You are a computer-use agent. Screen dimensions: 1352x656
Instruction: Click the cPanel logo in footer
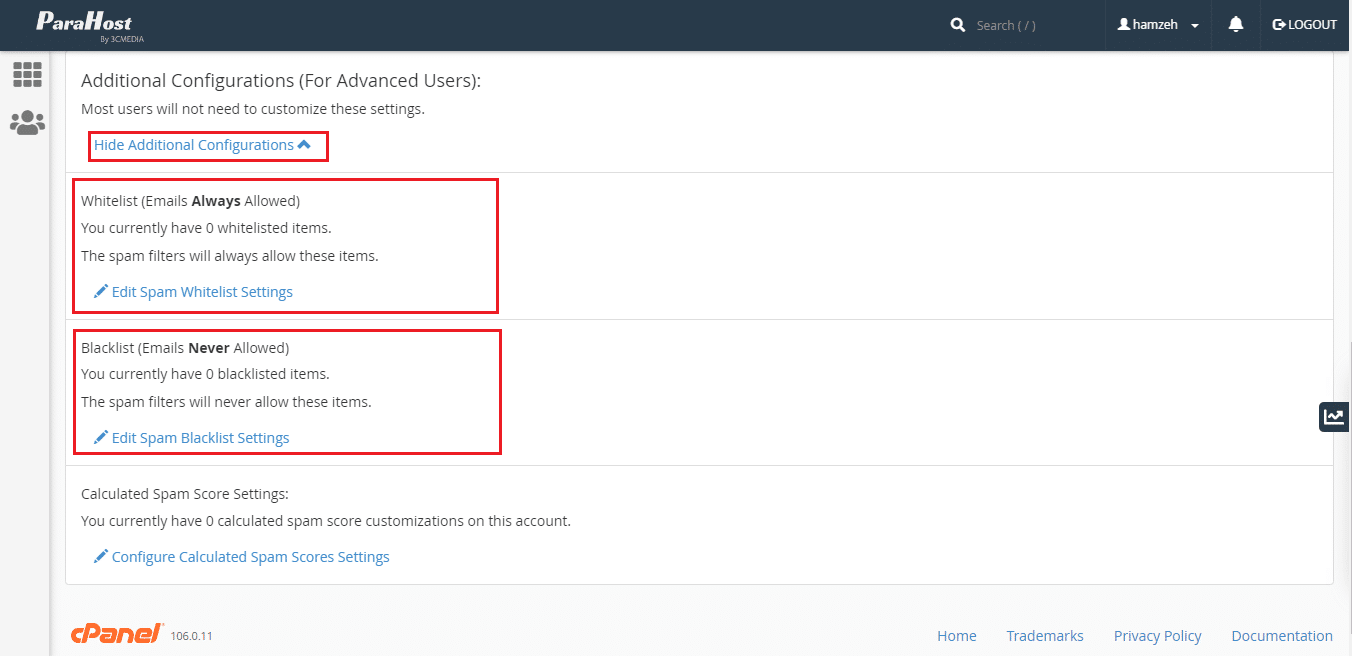(117, 634)
